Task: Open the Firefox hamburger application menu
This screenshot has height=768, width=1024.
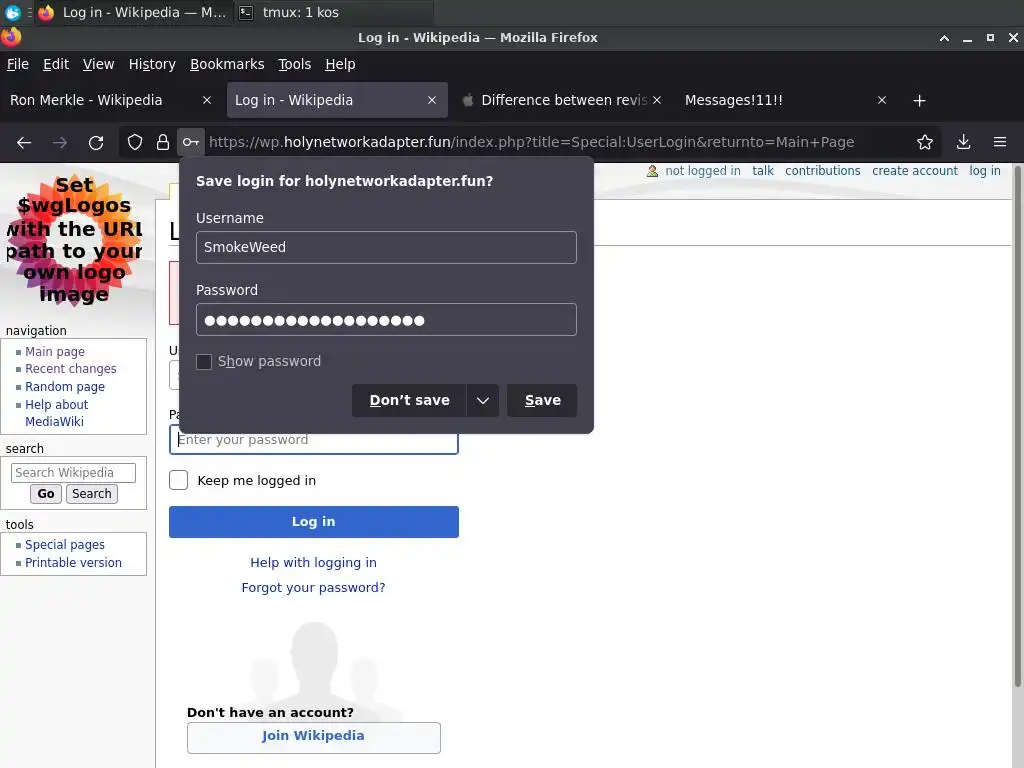Action: [x=1000, y=142]
